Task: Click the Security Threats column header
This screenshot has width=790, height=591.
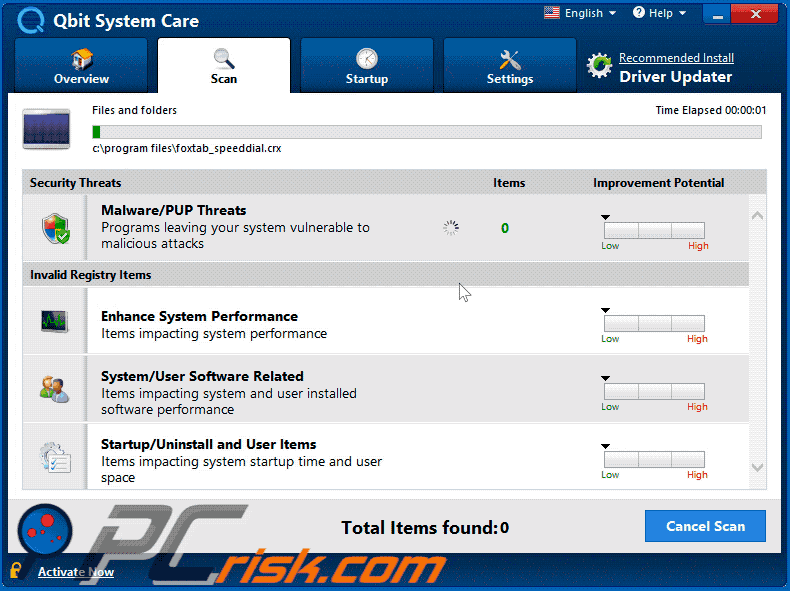Action: [x=76, y=183]
